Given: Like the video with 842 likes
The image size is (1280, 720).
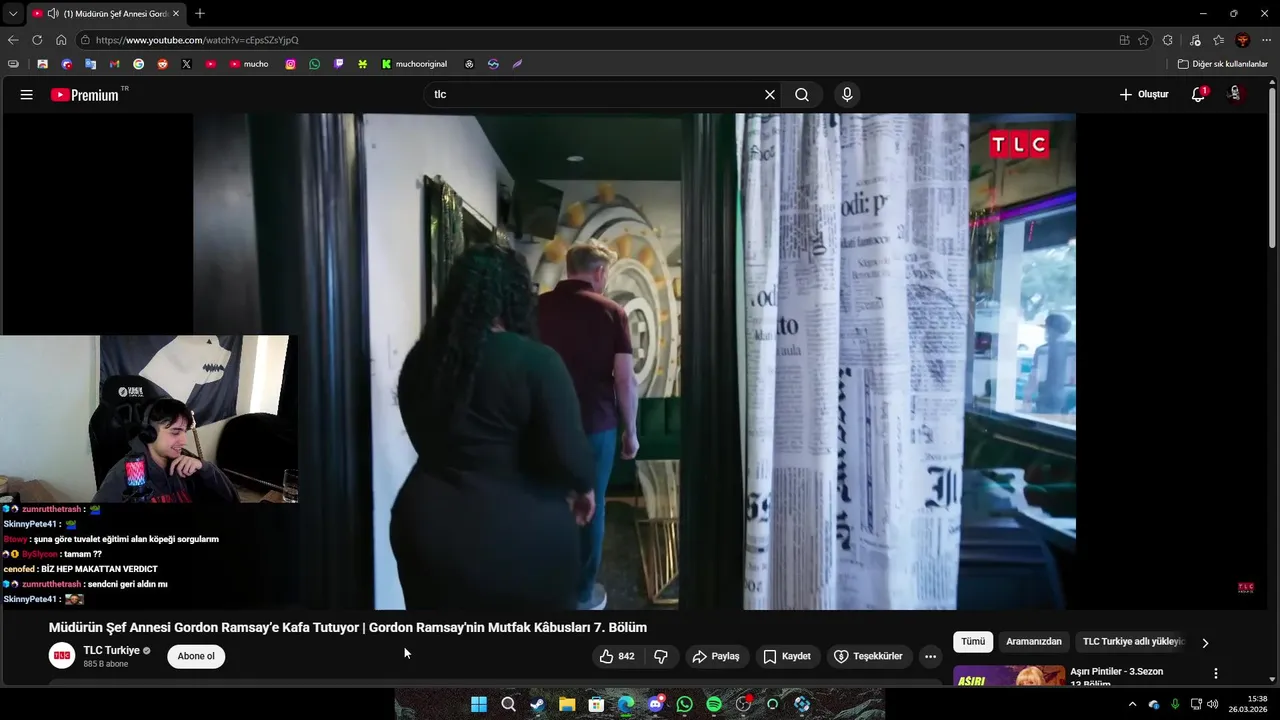Looking at the screenshot, I should (x=617, y=657).
